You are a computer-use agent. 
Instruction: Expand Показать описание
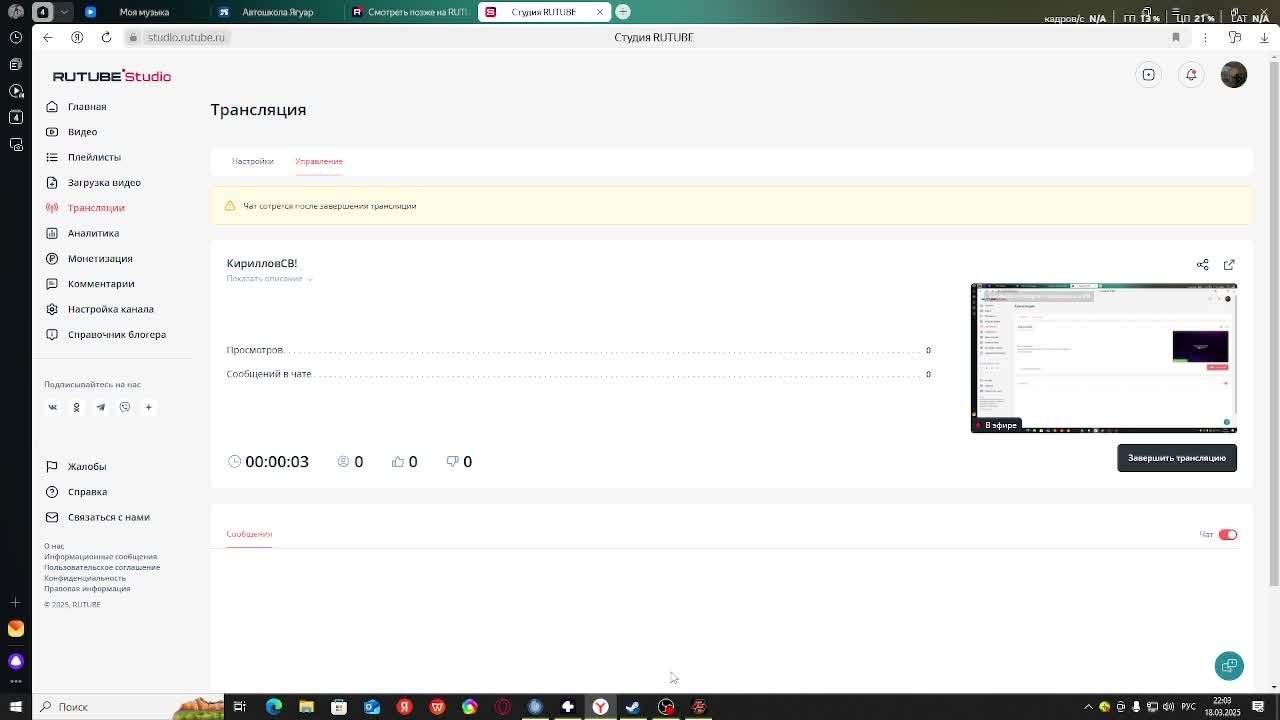pyautogui.click(x=269, y=279)
